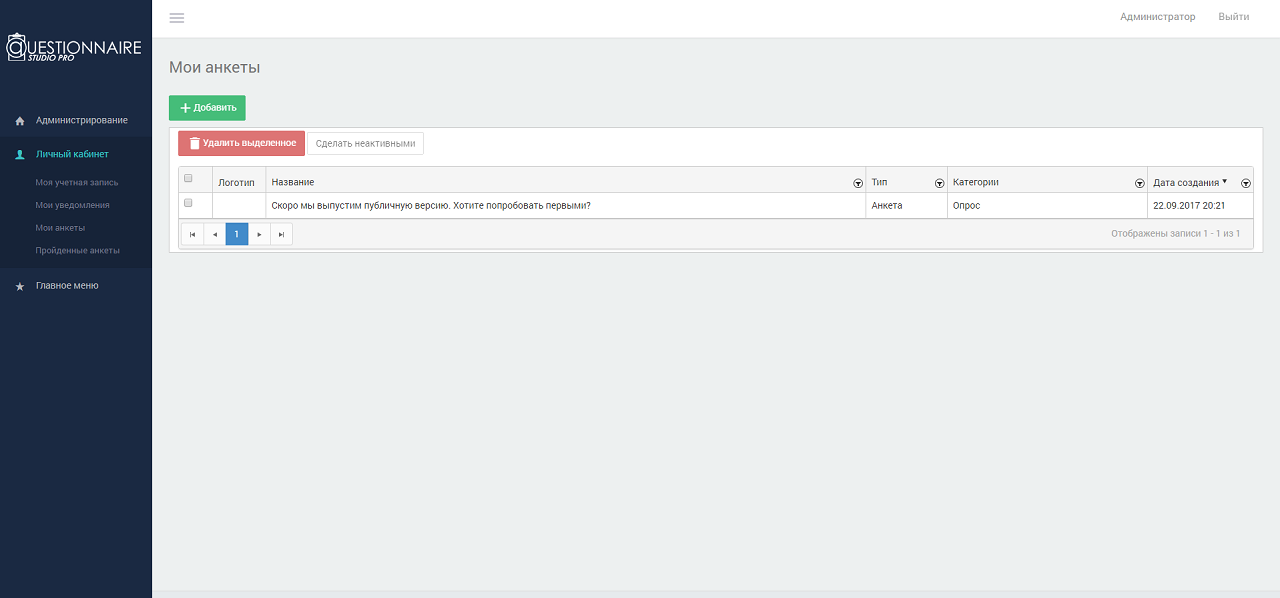Open Администрирование section

coord(82,120)
